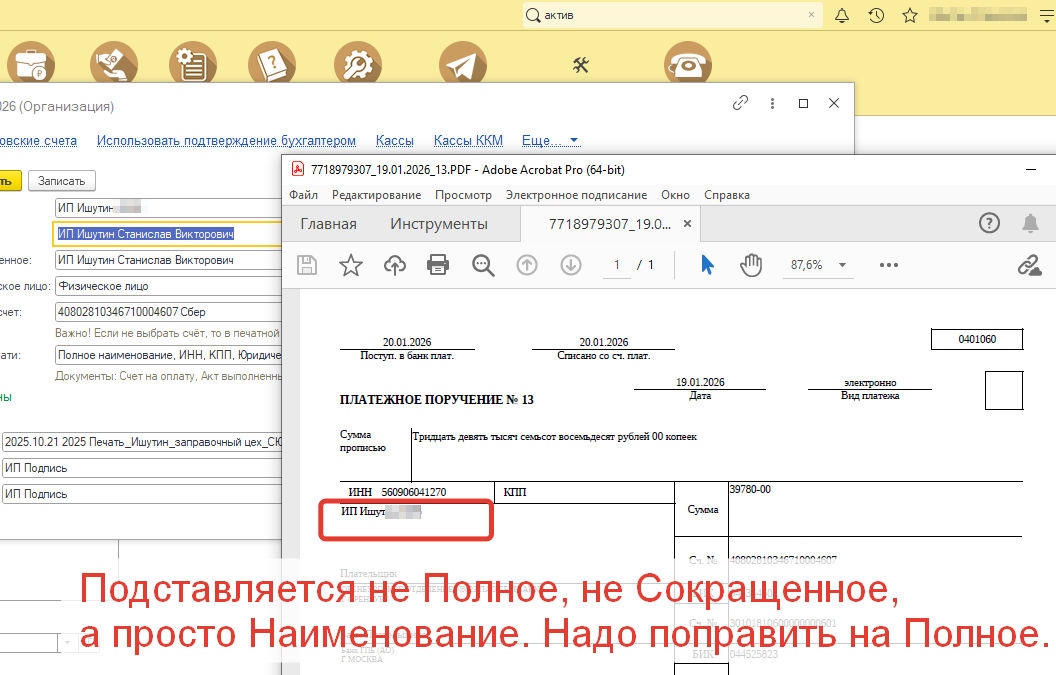Open the three-dots more tools menu in Acrobat

888,265
